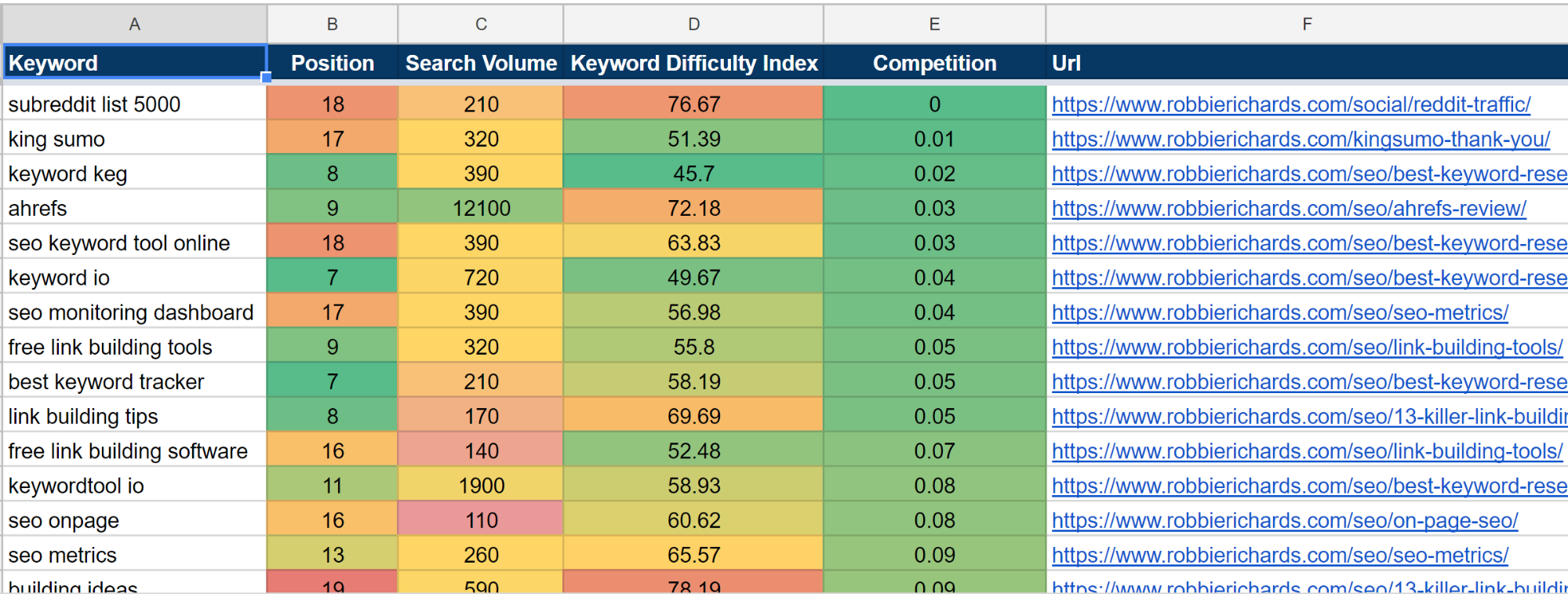Select the green competition cell showing 0
The image size is (1568, 594).
[x=933, y=104]
